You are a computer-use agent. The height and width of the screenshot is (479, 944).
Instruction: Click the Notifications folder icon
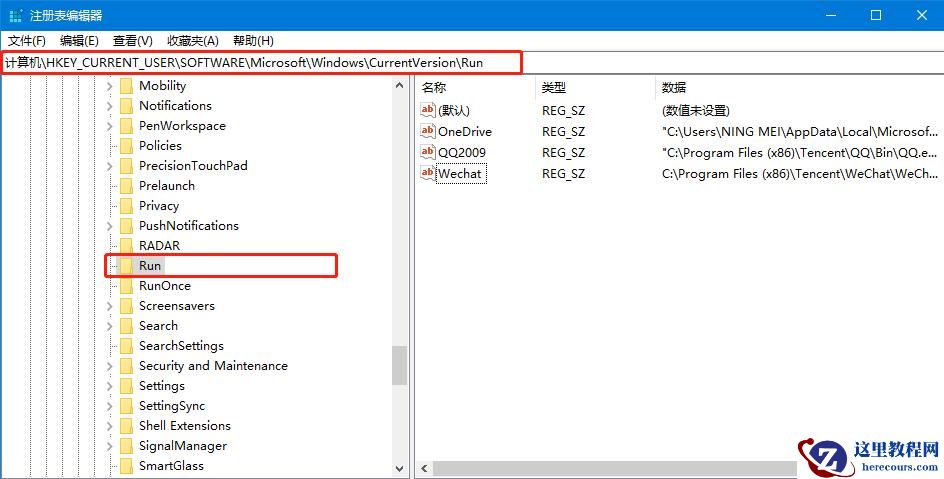pyautogui.click(x=126, y=106)
